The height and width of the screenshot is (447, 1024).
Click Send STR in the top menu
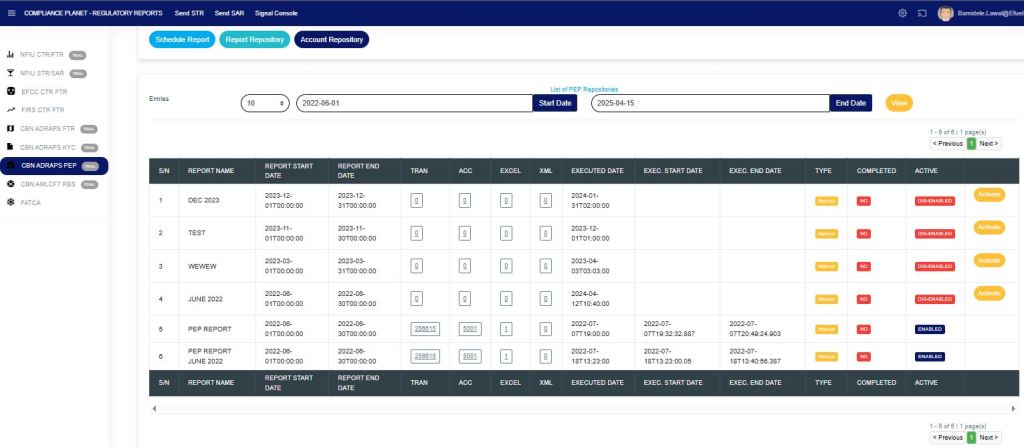[188, 13]
